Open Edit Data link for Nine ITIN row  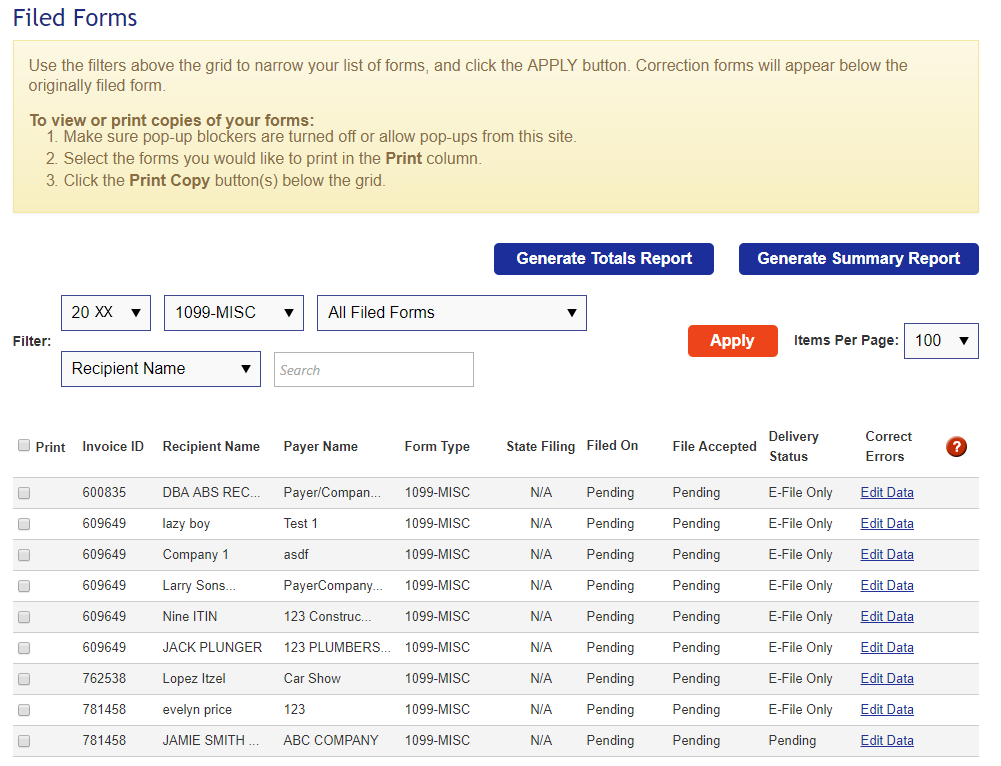[887, 617]
